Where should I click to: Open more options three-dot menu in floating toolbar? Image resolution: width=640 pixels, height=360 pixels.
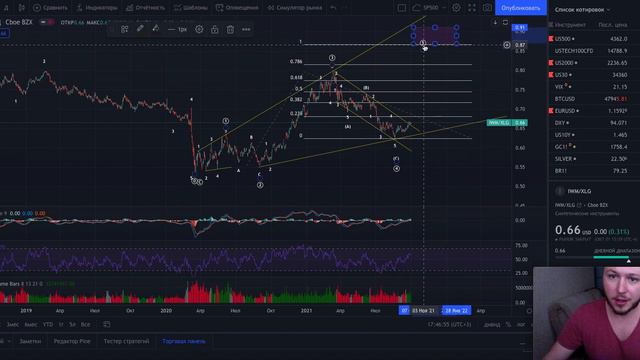click(246, 29)
